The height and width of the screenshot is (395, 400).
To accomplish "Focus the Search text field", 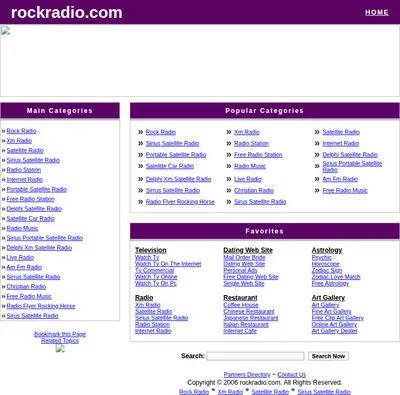I will point(255,356).
